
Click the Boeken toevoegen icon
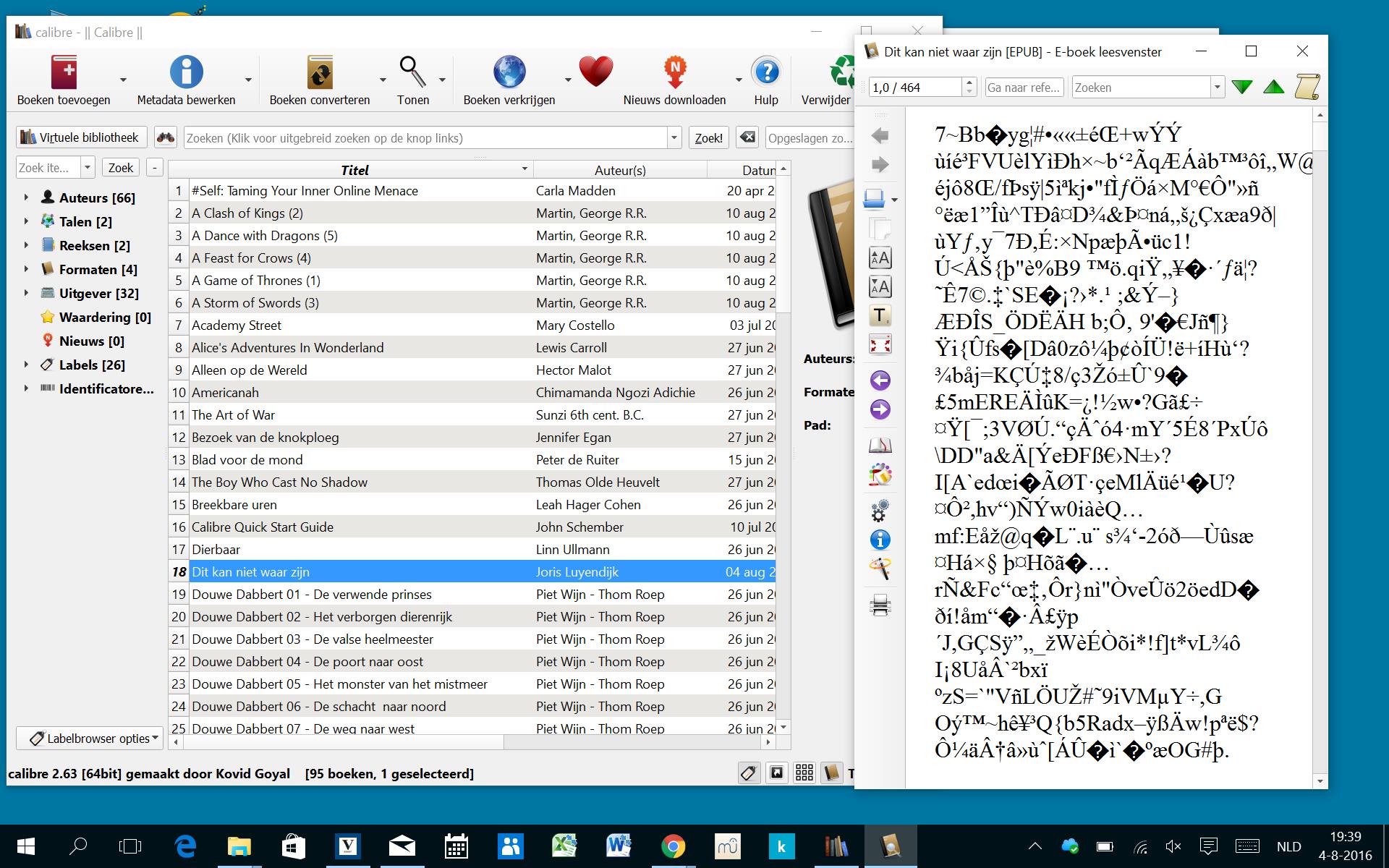coord(64,73)
